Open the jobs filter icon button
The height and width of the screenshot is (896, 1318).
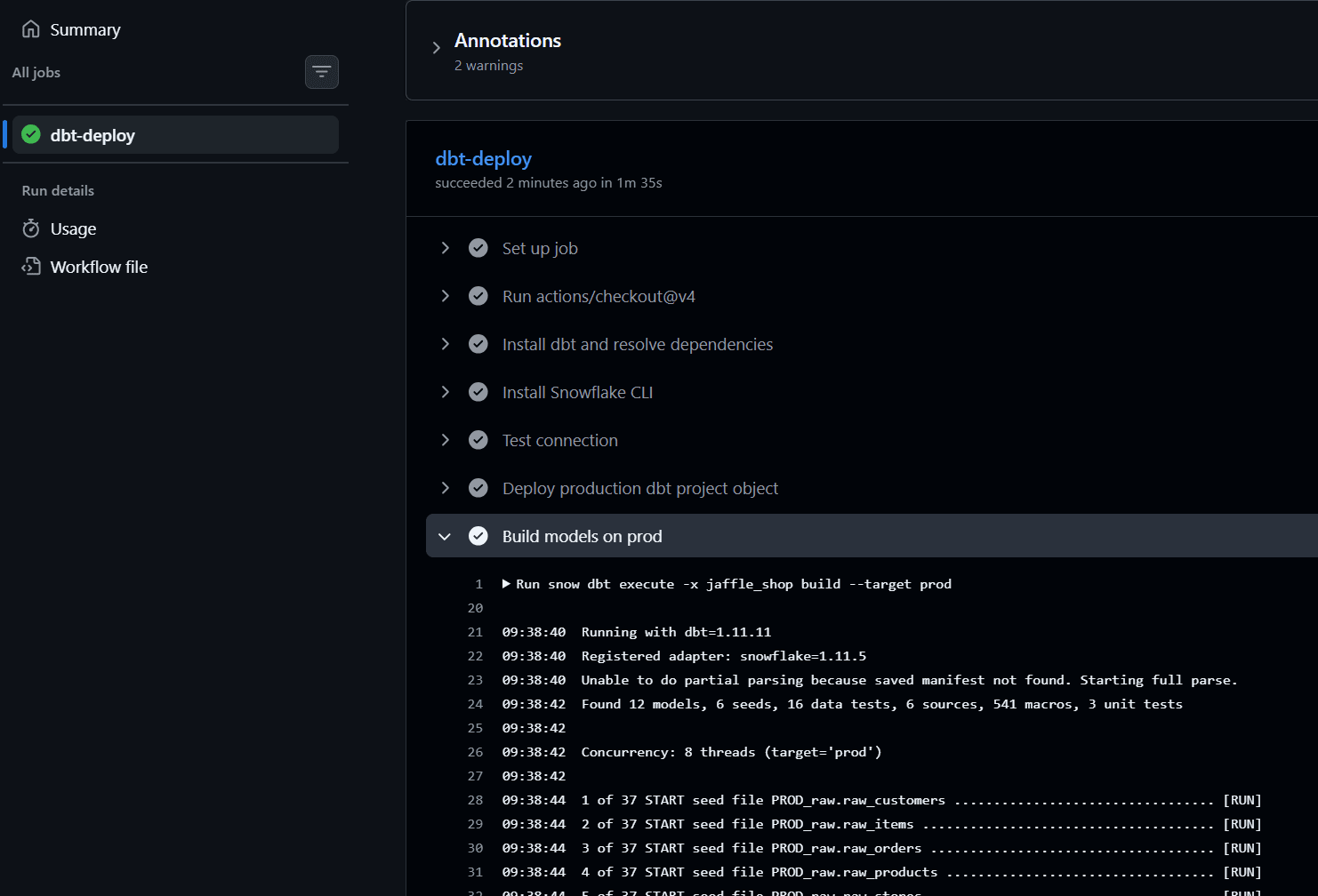(x=322, y=72)
